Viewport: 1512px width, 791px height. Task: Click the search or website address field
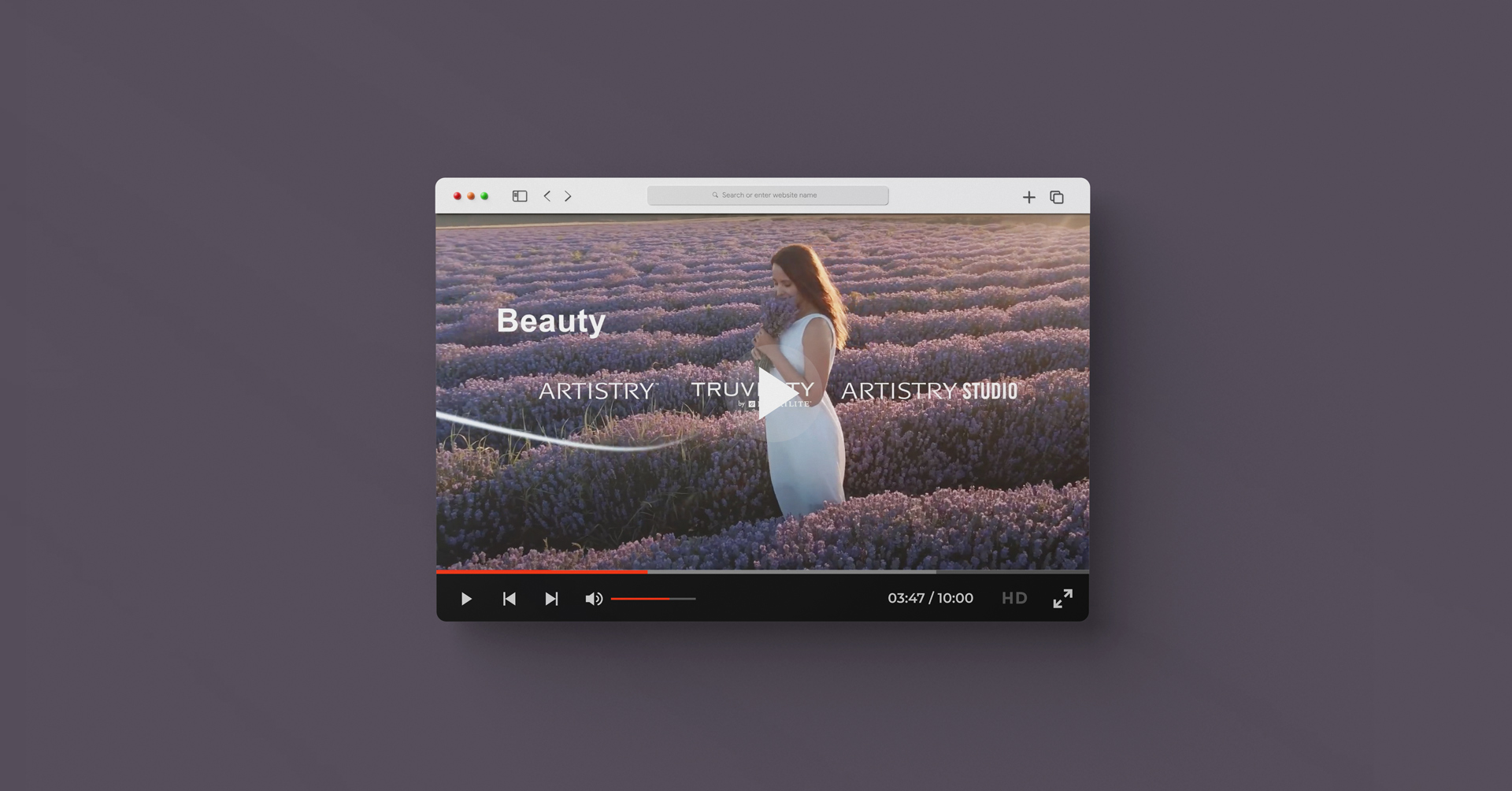tap(768, 195)
